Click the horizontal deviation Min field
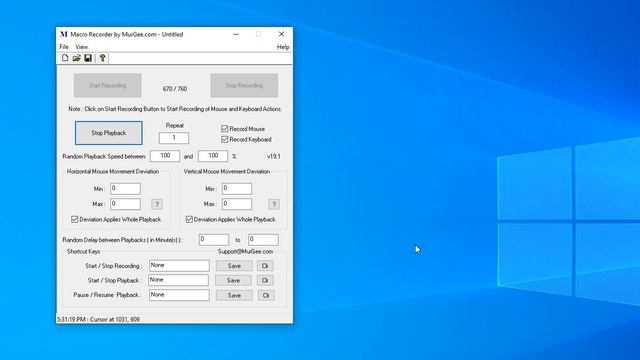Screen dimensions: 640x360 [125, 189]
